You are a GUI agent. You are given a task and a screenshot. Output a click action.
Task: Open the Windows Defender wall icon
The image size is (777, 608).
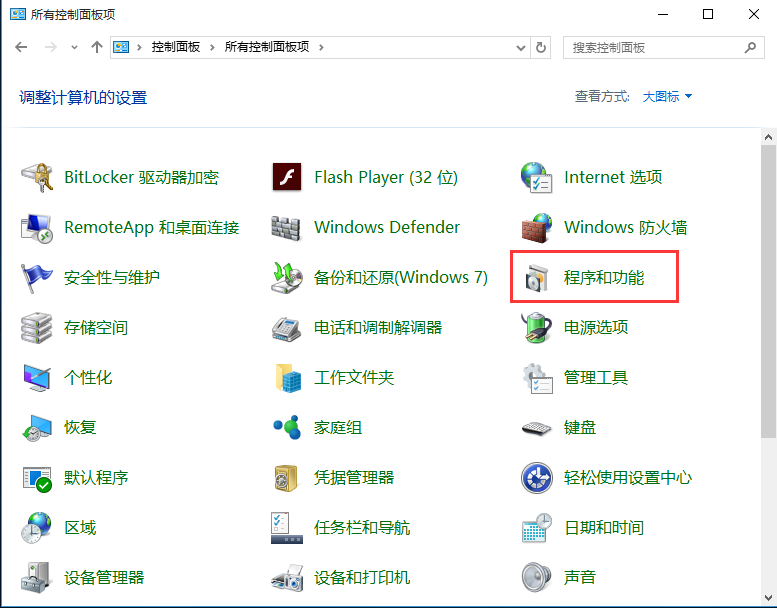click(286, 228)
